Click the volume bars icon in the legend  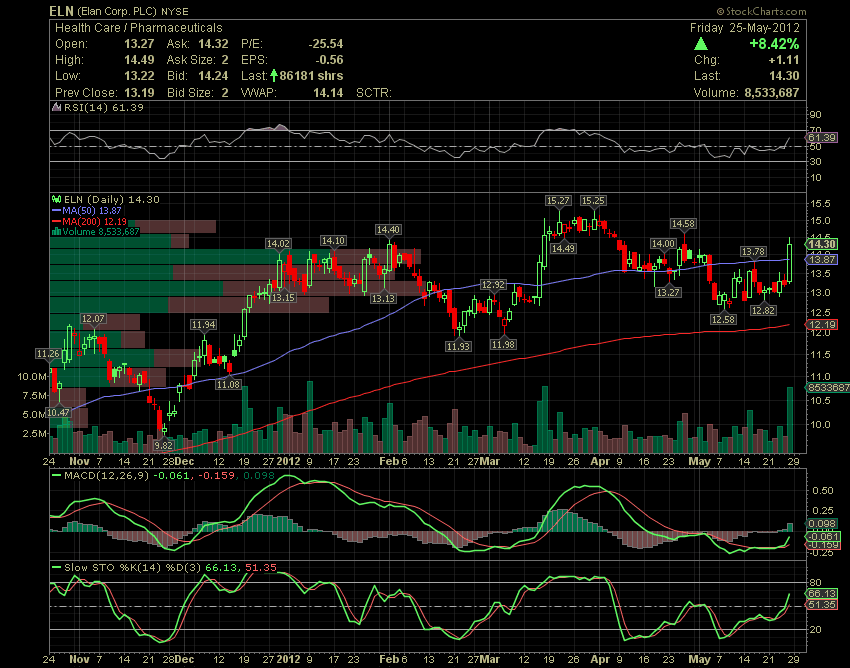[56, 232]
